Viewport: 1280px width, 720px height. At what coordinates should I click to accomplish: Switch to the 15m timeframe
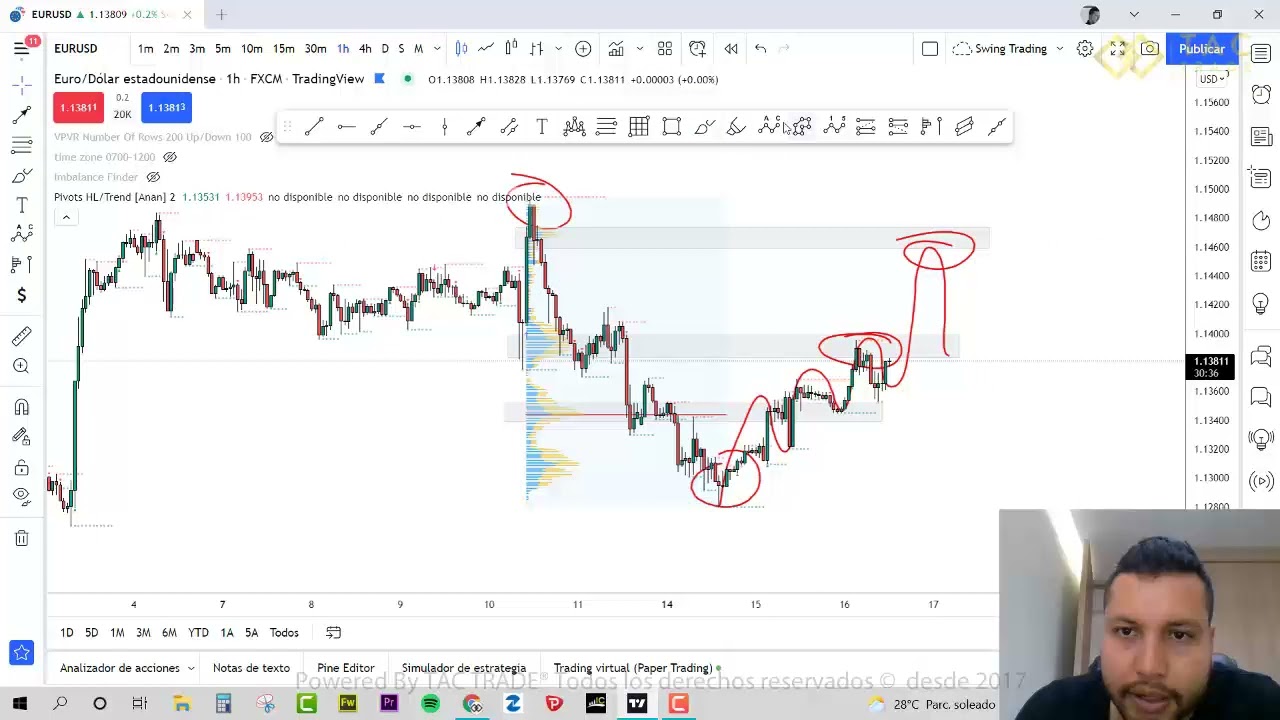pos(284,48)
